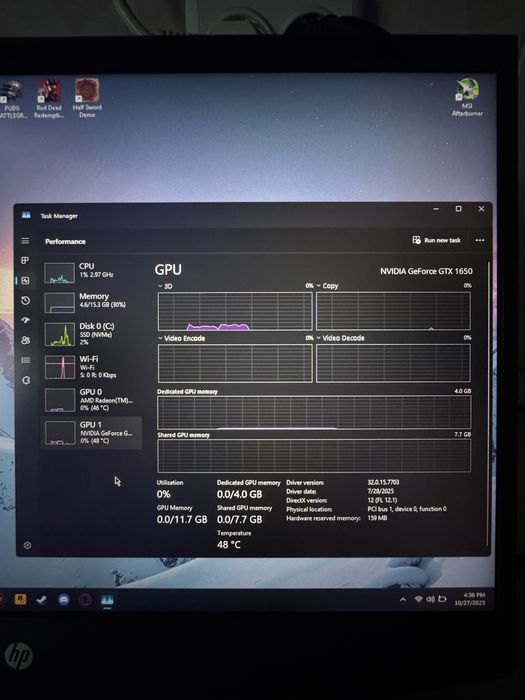Select GPU 1 NVIDIA GeForce entry
This screenshot has height=700, width=525.
coord(92,433)
